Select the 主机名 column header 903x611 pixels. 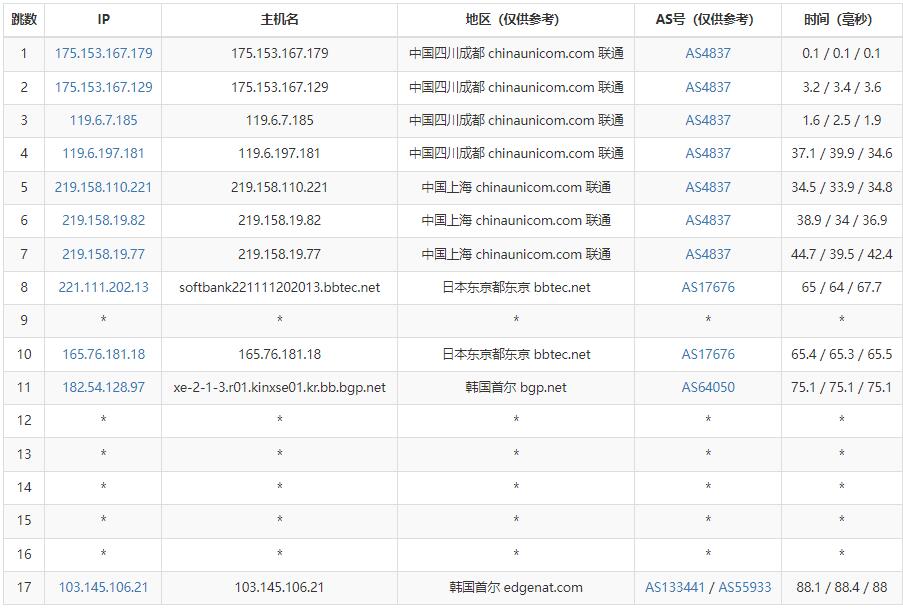pyautogui.click(x=279, y=20)
